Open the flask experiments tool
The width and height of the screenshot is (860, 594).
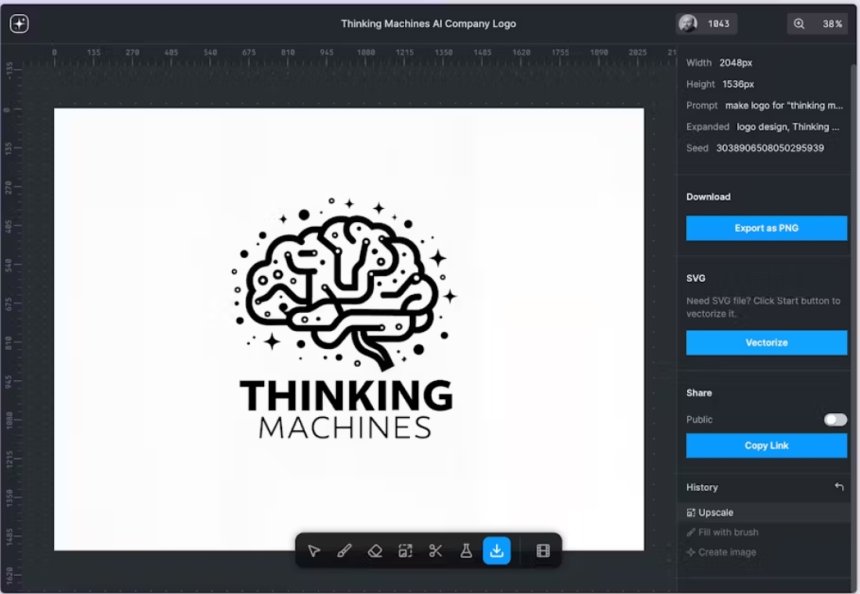click(x=466, y=551)
